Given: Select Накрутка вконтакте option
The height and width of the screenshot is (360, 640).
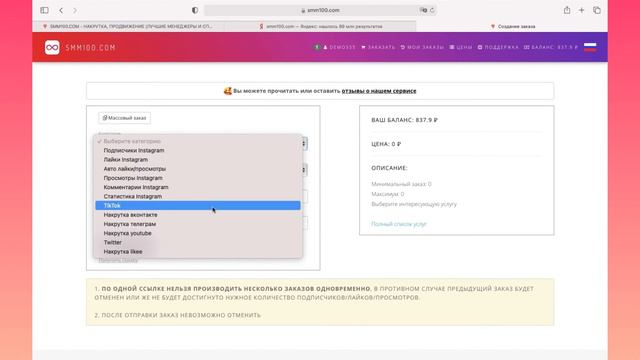Looking at the screenshot, I should (198, 215).
